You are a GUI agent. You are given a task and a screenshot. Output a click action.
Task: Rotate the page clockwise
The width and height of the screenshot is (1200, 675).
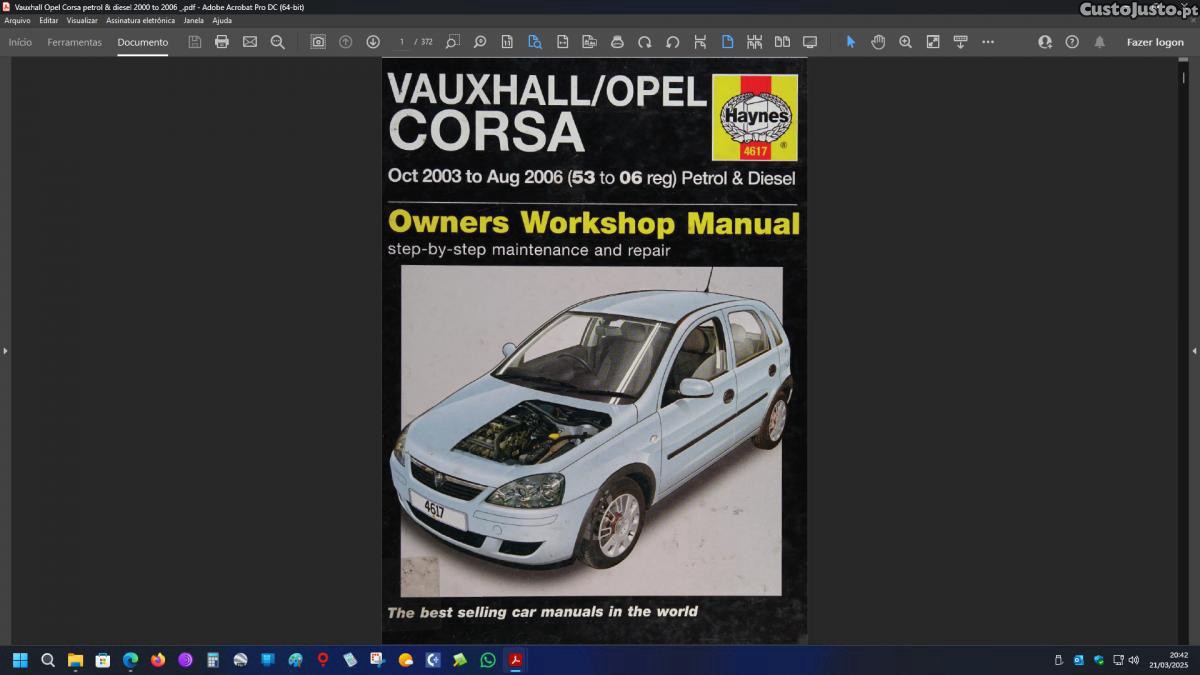click(x=645, y=42)
